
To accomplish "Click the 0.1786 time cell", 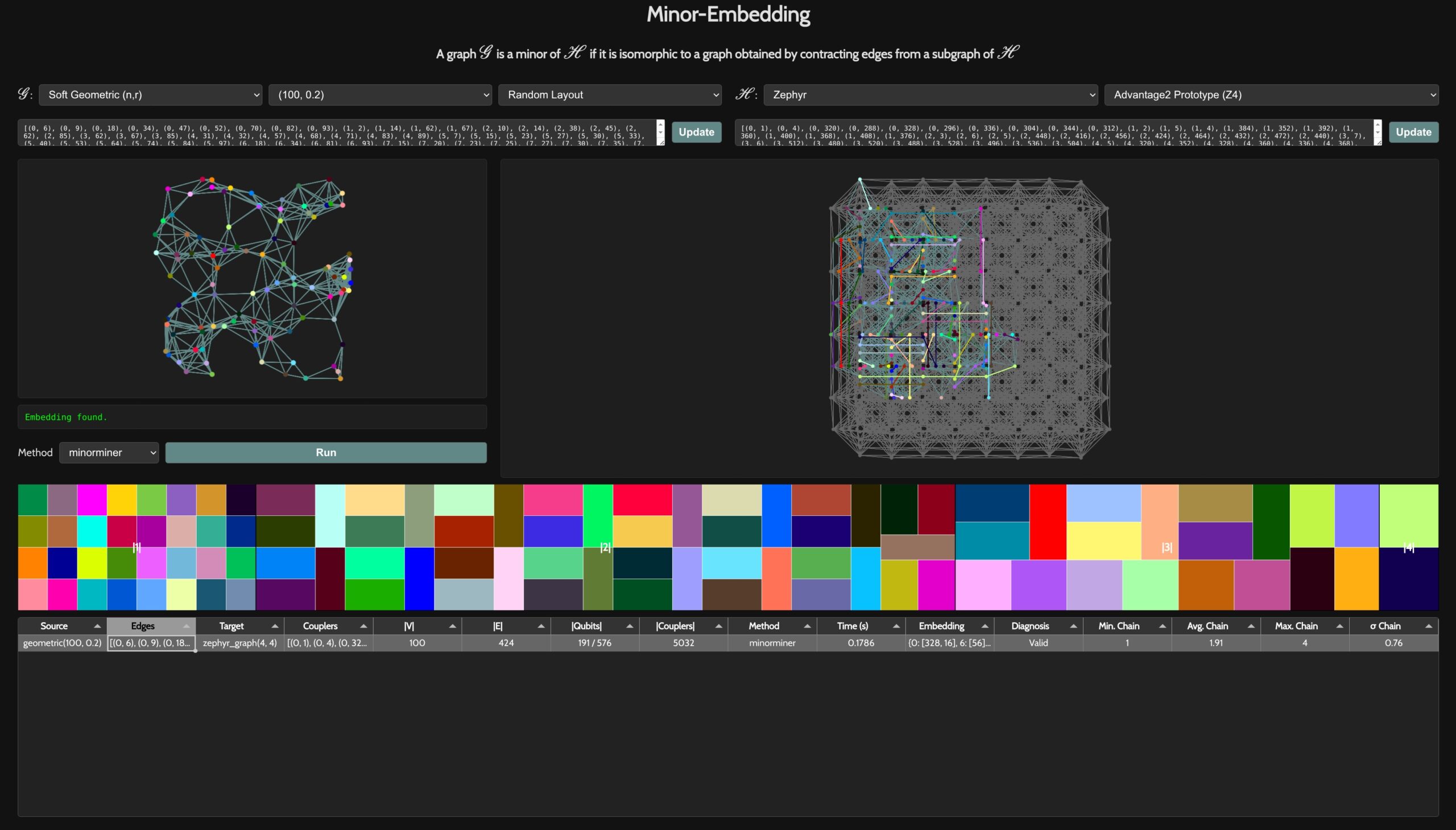I will [861, 643].
